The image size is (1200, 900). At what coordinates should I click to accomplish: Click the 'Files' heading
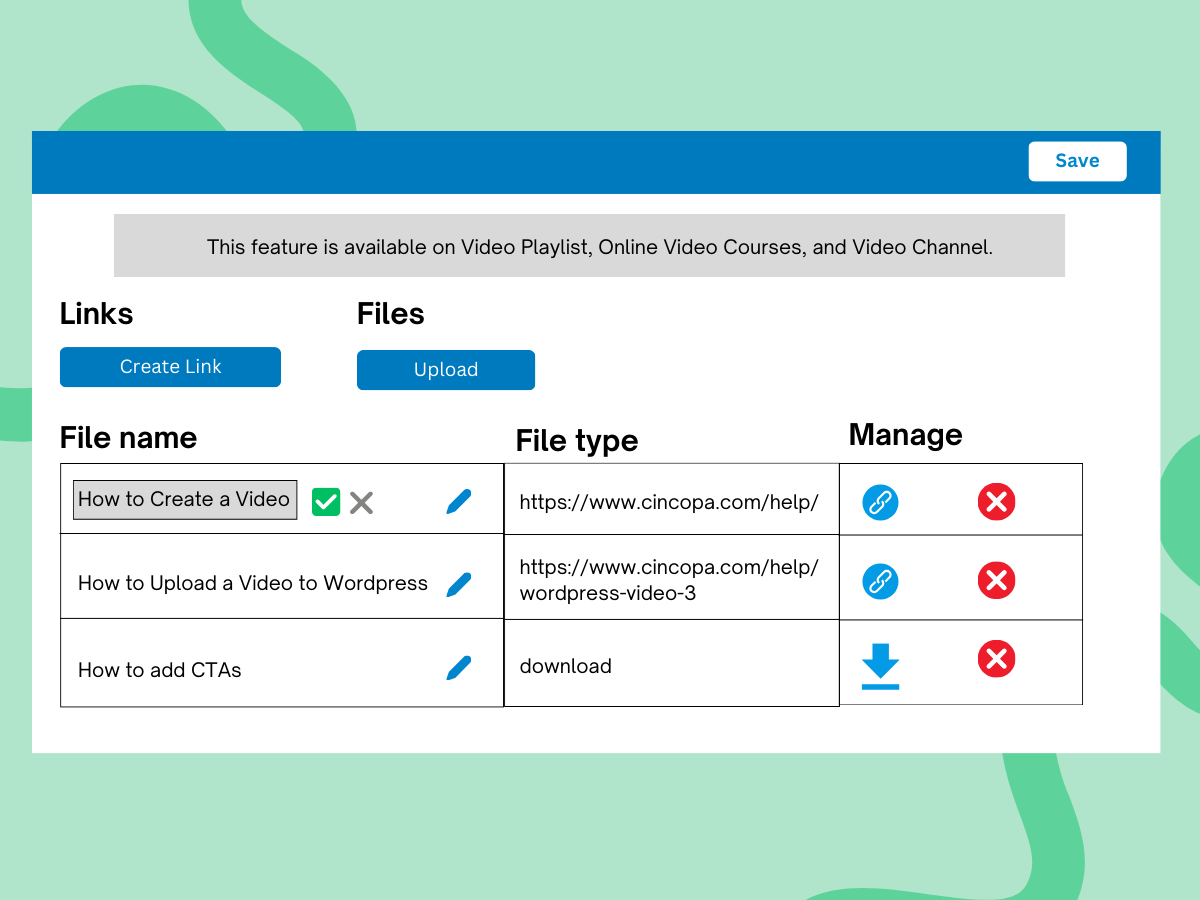coord(391,314)
